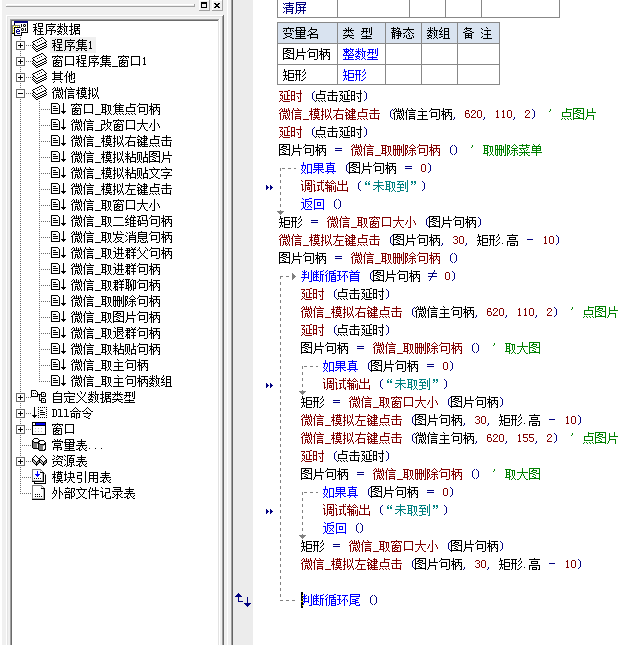Click the 资源表 icon
This screenshot has height=645, width=643.
point(39,461)
